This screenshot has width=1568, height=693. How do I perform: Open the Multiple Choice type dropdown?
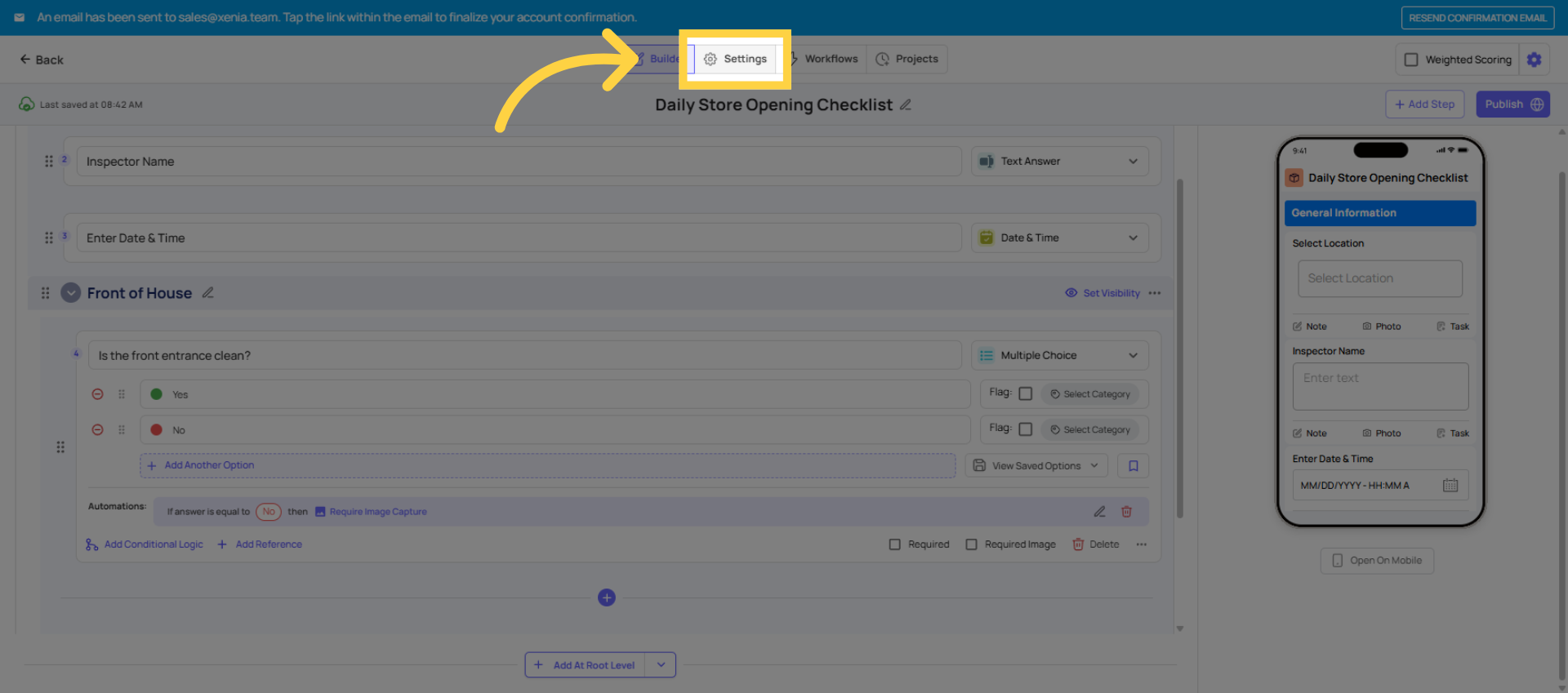tap(1059, 356)
